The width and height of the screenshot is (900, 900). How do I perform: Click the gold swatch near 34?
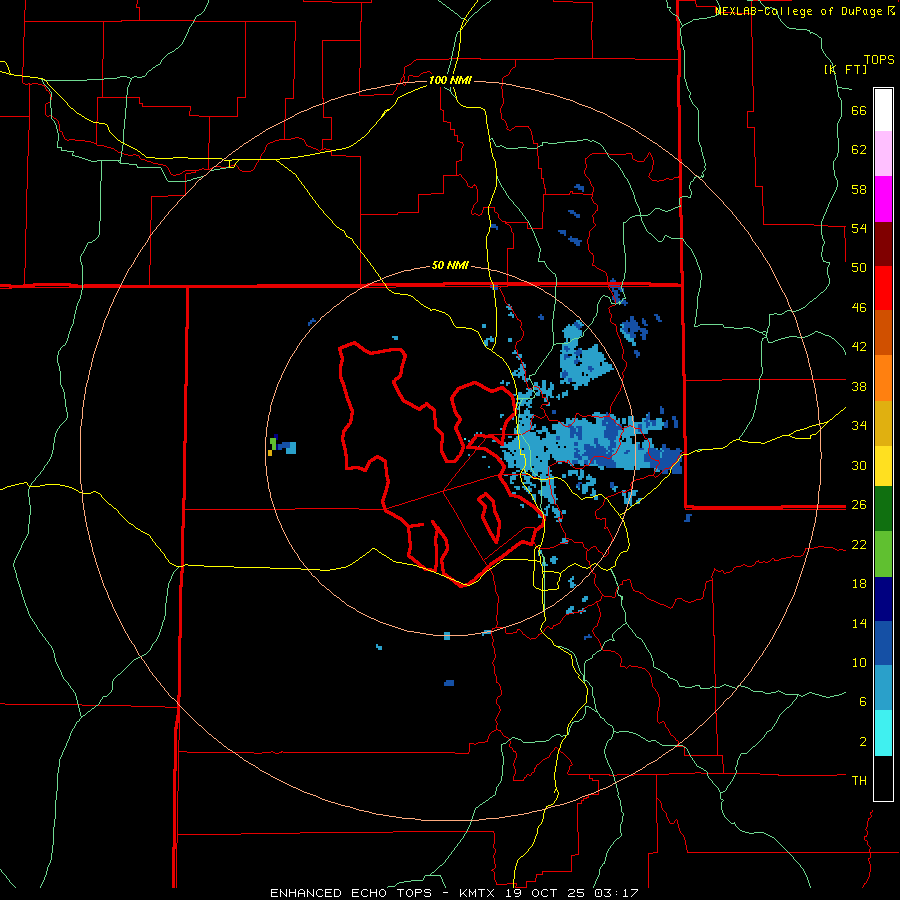(883, 423)
